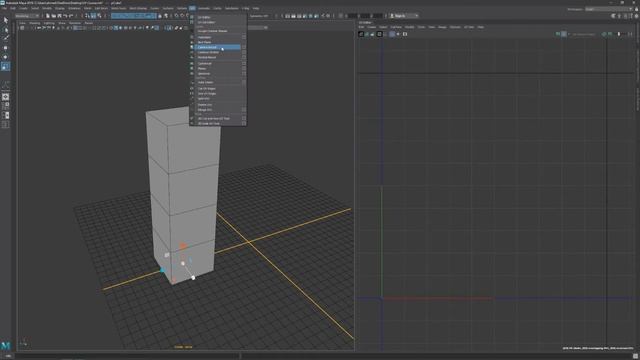Open the UV Editor Textures menu
This screenshot has height=360, width=640.
click(x=455, y=27)
